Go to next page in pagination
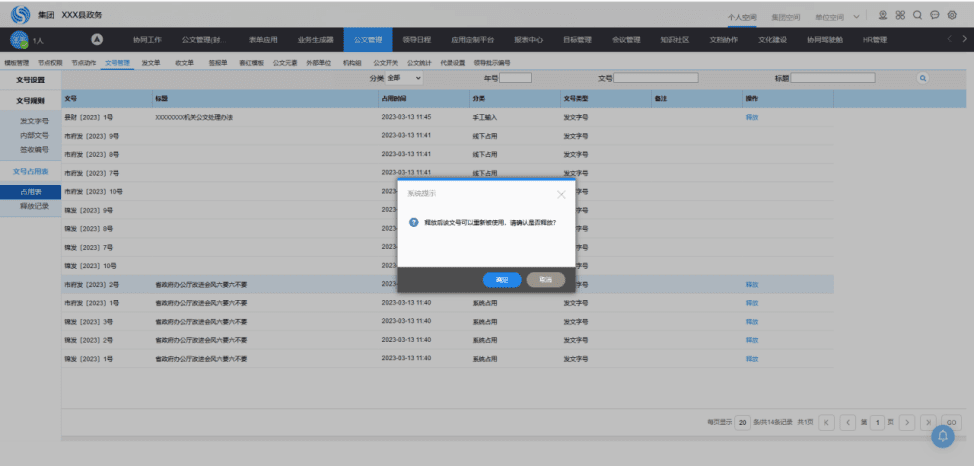The height and width of the screenshot is (466, 975). 907,422
